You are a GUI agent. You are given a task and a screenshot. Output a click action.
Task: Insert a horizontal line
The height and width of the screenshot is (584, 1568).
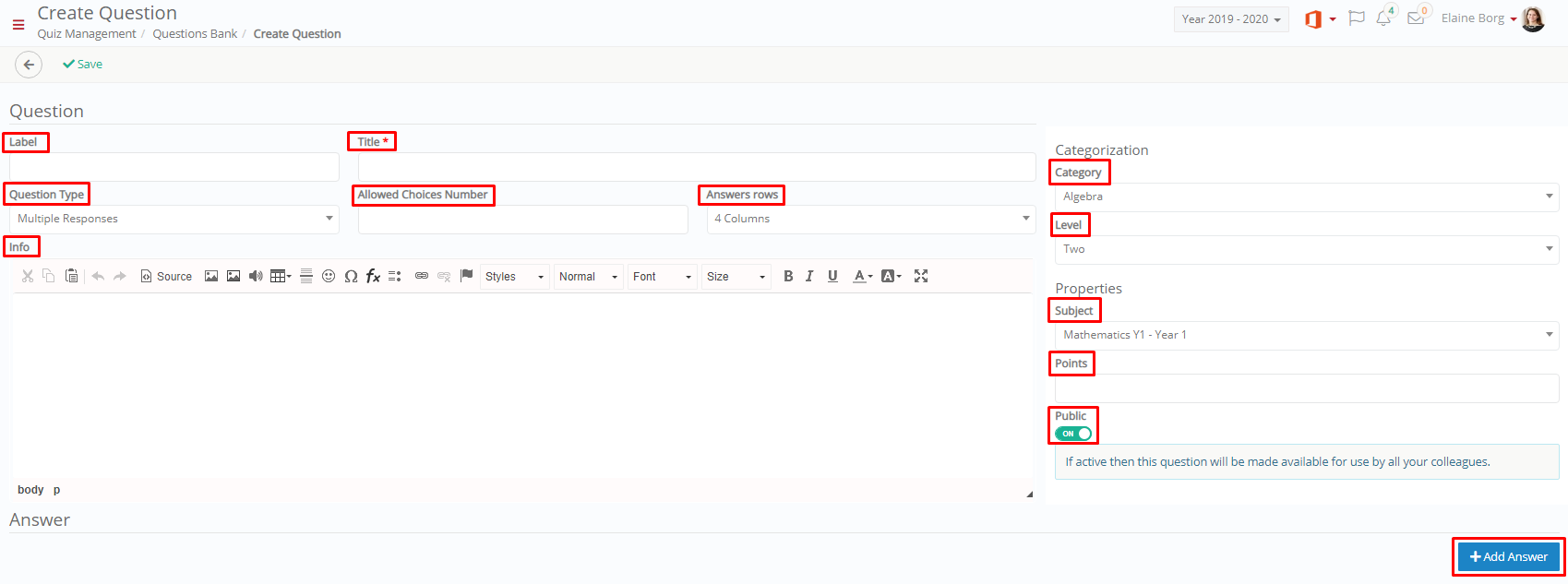[306, 276]
